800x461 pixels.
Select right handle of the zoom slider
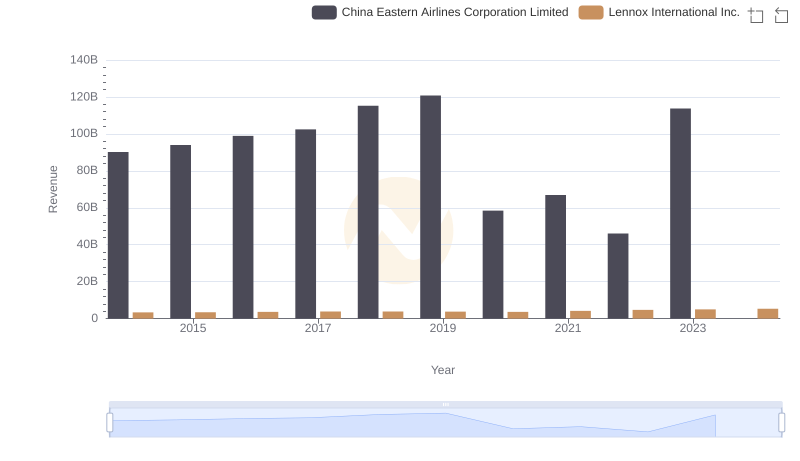782,423
